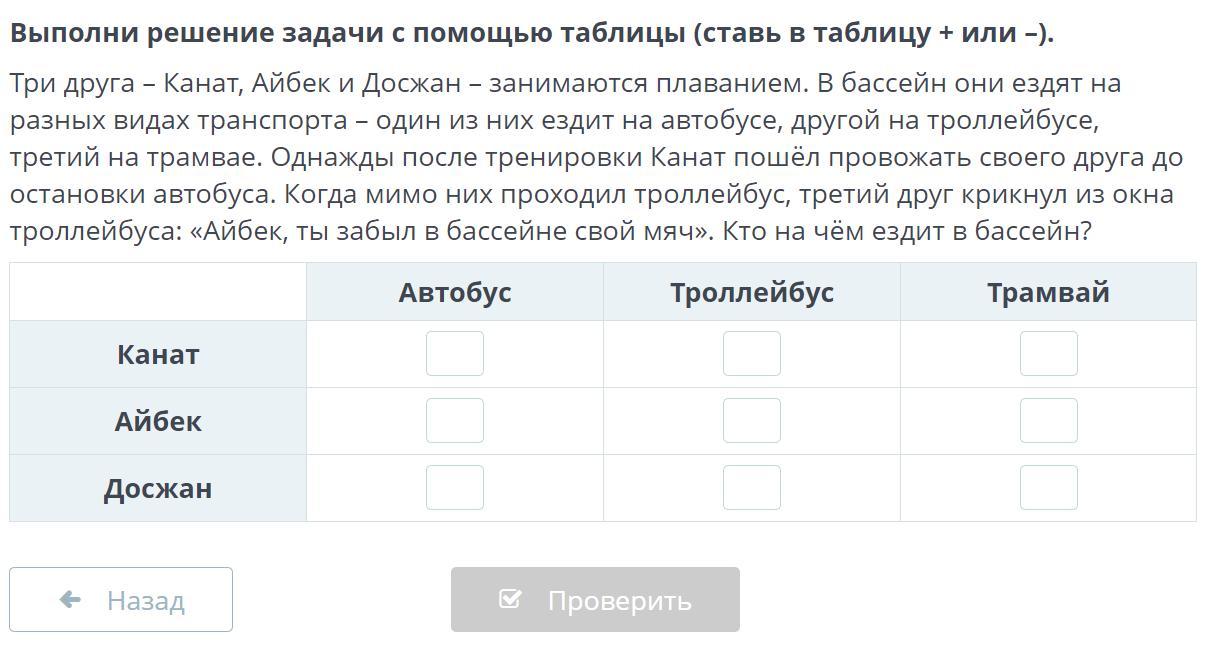This screenshot has width=1206, height=648.
Task: Click the checkmark icon in Проверить
Action: [510, 599]
